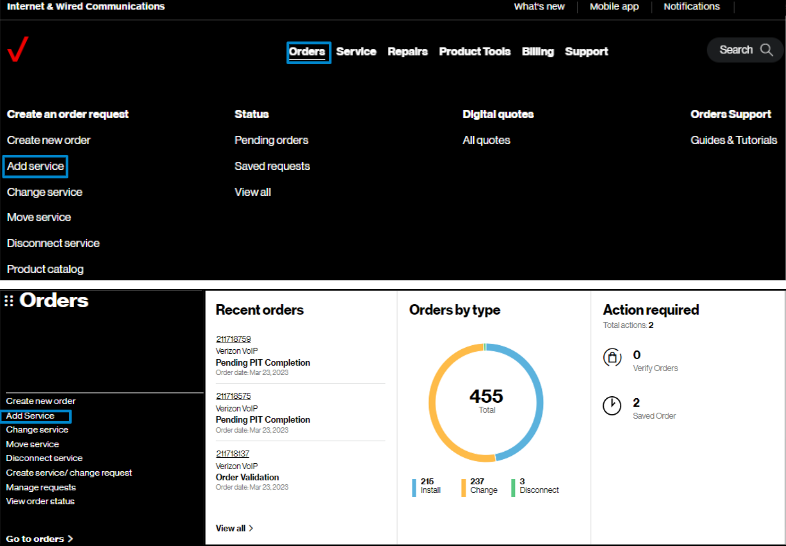Open the Orders top navigation menu
Image resolution: width=786 pixels, height=546 pixels.
[307, 52]
